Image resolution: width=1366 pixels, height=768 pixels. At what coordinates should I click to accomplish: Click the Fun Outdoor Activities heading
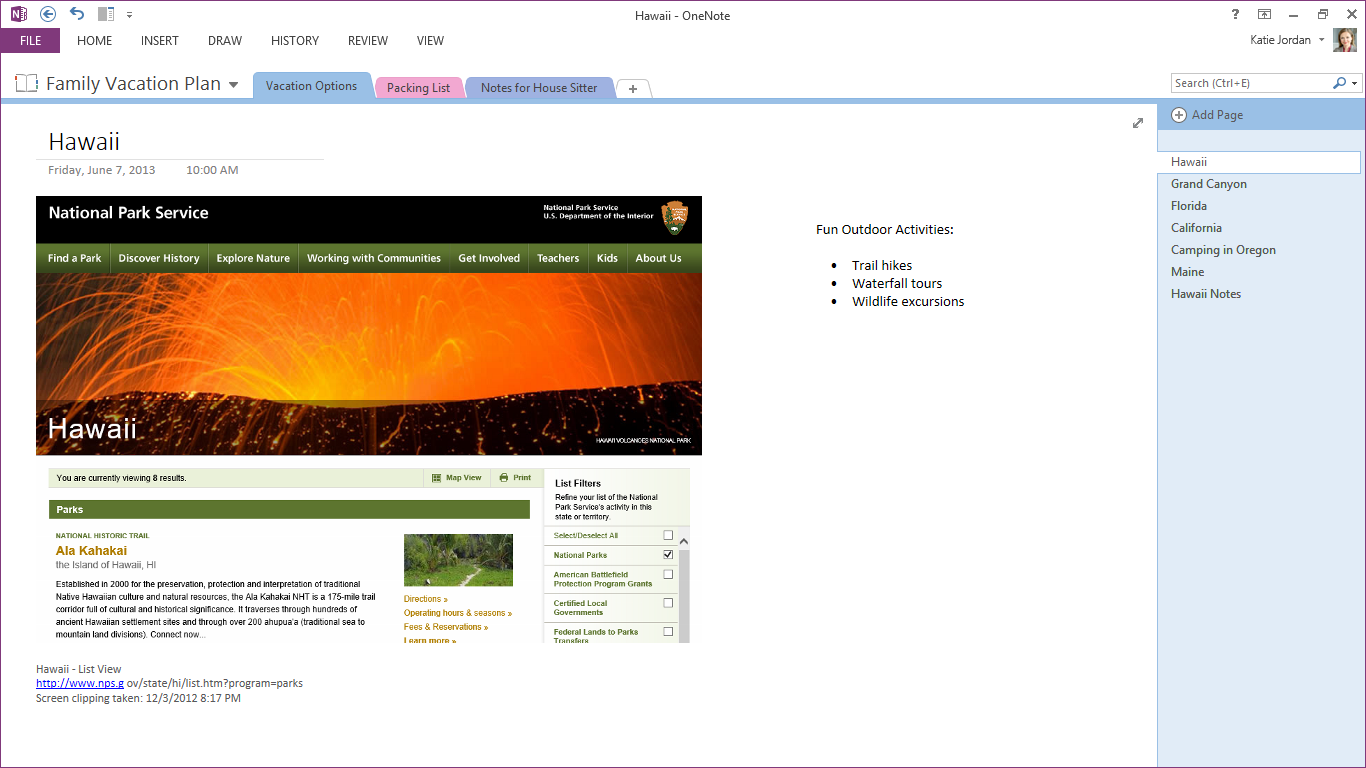pos(885,230)
